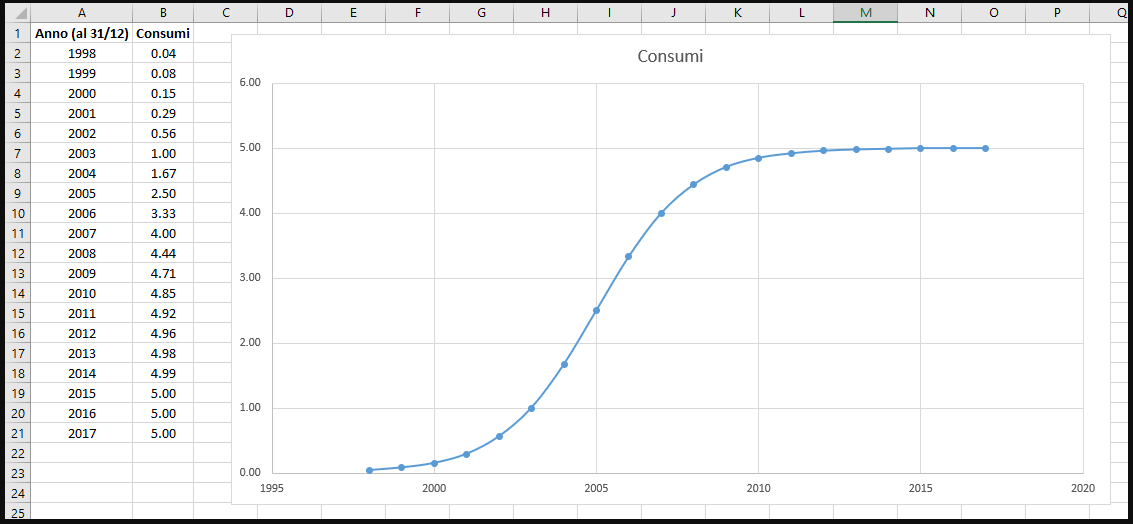
Task: Click cell containing year 2005
Action: click(81, 194)
